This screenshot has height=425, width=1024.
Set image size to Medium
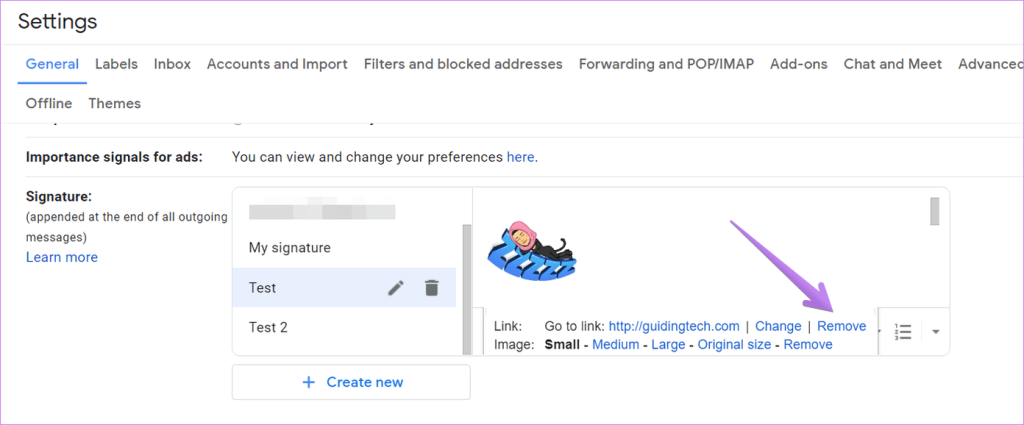[x=616, y=345]
